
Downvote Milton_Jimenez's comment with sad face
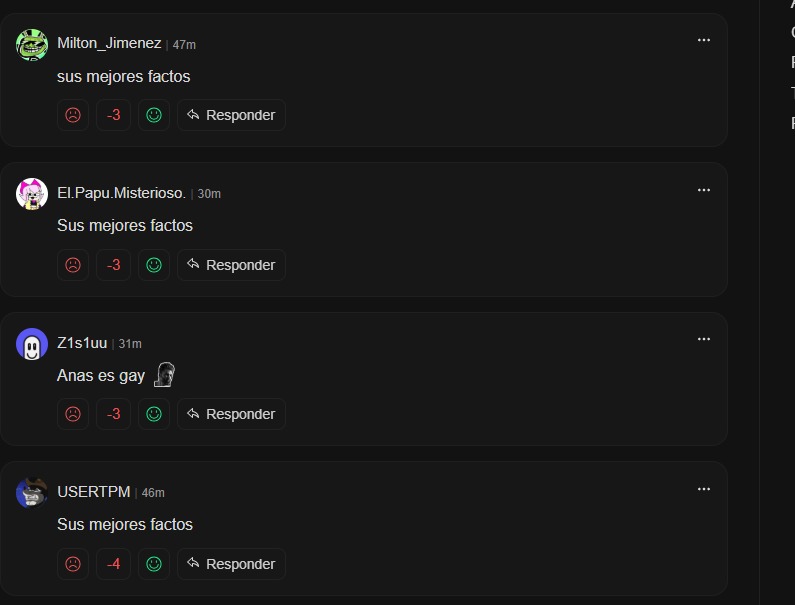73,115
